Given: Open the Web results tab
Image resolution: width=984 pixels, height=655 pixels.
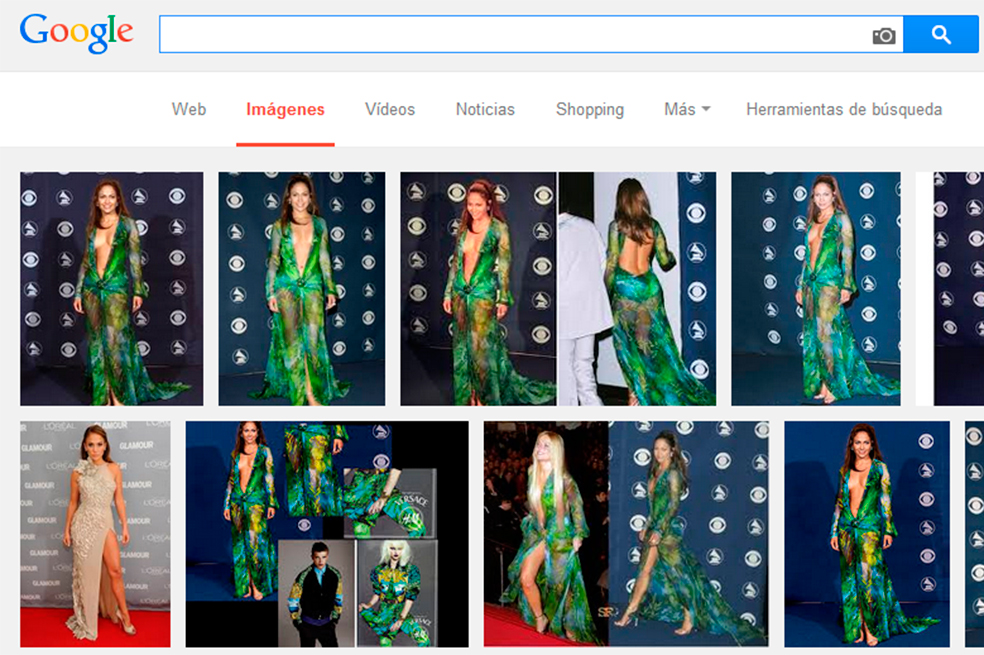Looking at the screenshot, I should [189, 109].
